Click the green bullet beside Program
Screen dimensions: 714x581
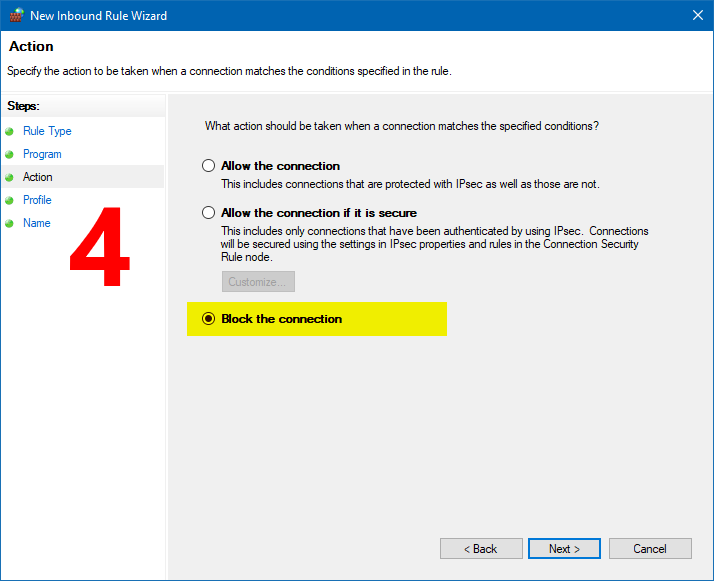click(9, 154)
